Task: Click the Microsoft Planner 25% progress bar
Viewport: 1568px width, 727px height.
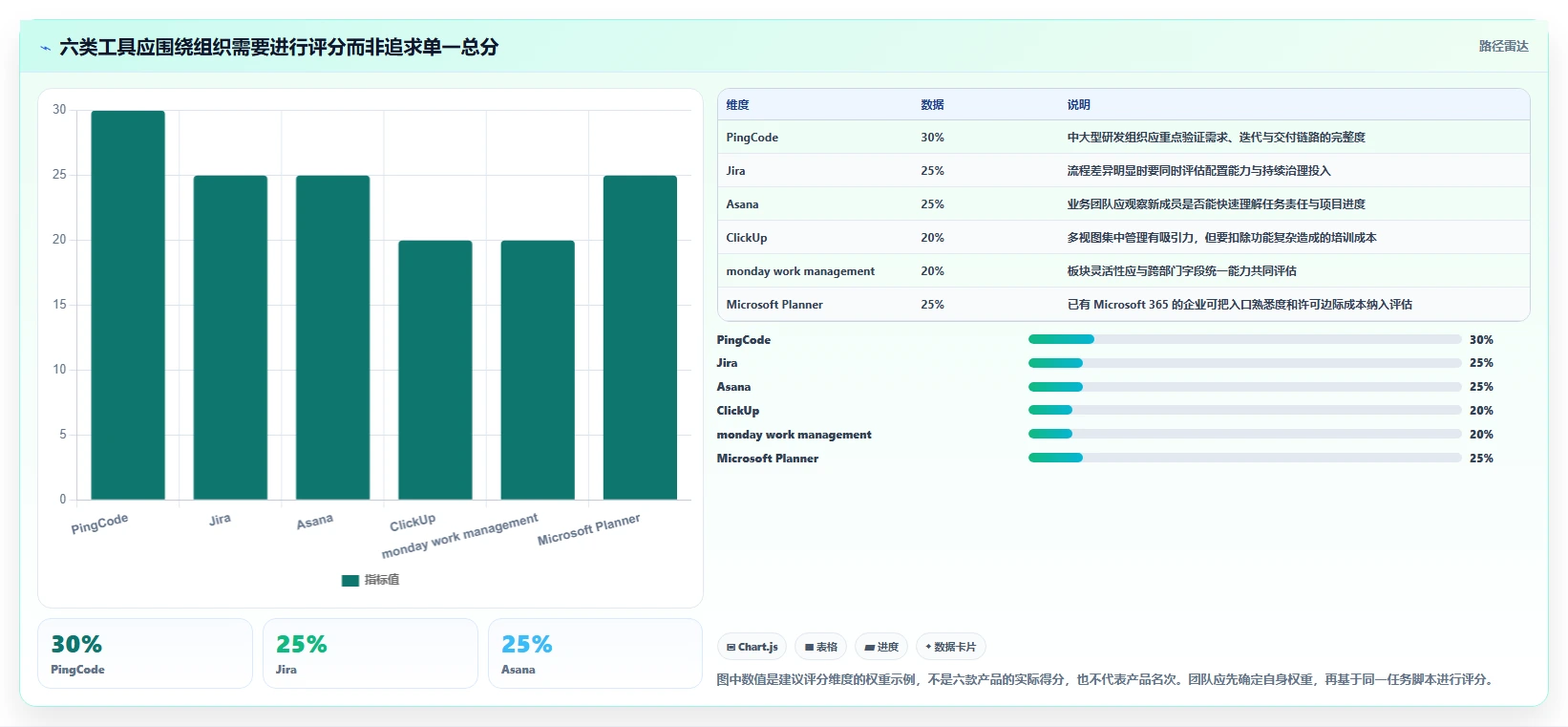Action: (1245, 459)
